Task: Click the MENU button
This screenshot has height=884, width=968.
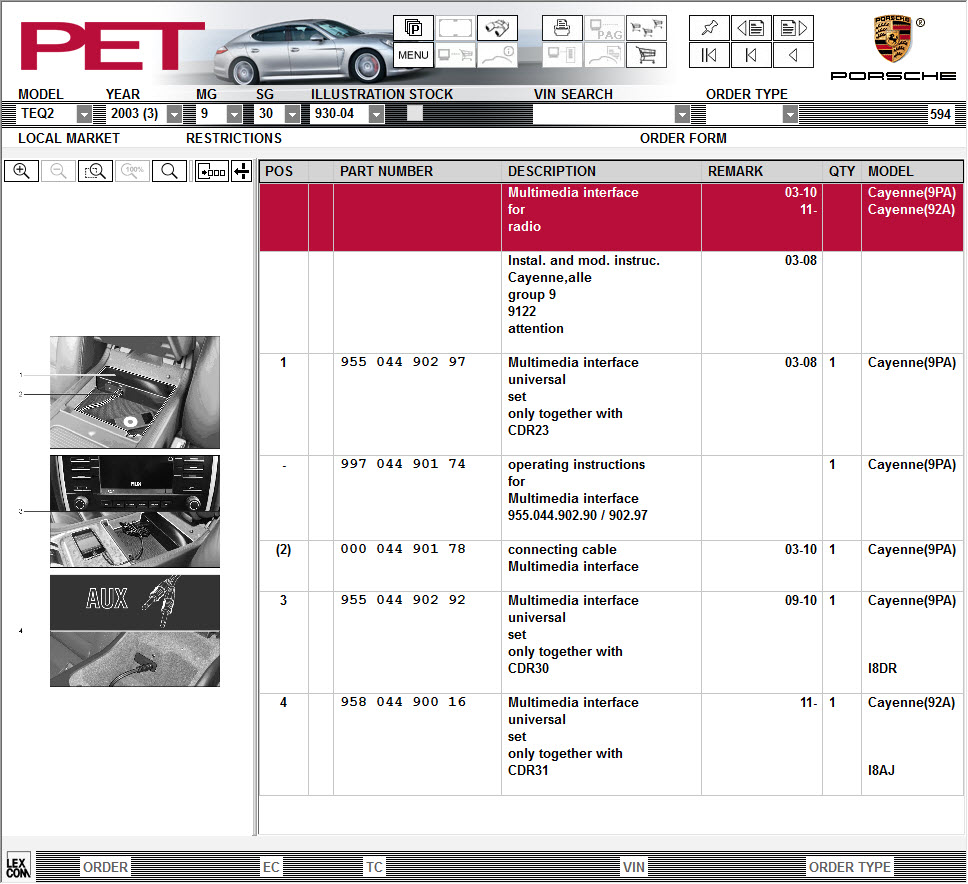Action: coord(413,54)
